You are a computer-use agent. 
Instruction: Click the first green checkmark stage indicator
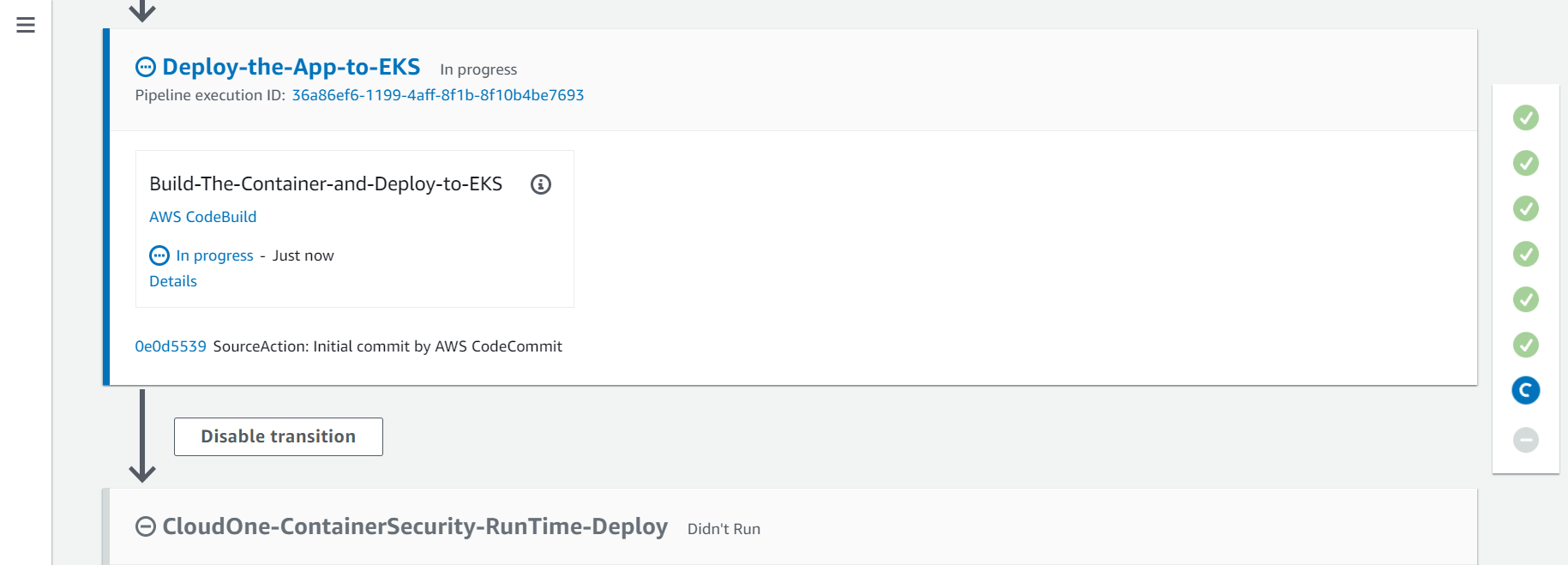point(1525,117)
